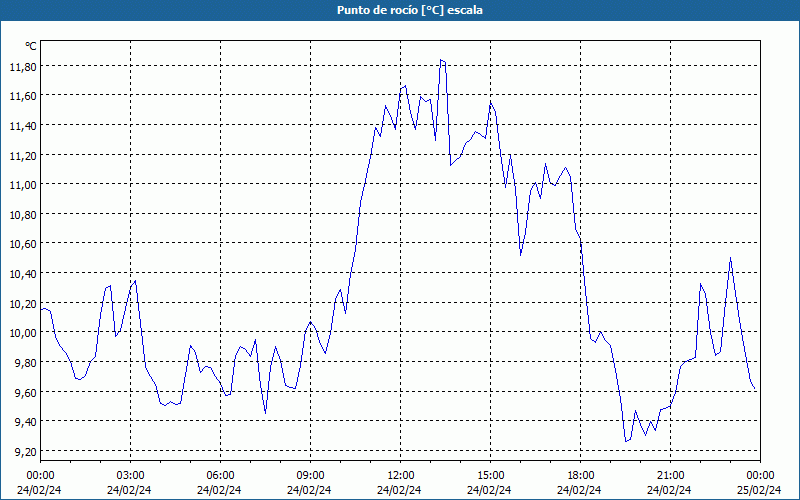Click the 12:00 time axis label
Screen dimensions: 800x500
coord(401,476)
